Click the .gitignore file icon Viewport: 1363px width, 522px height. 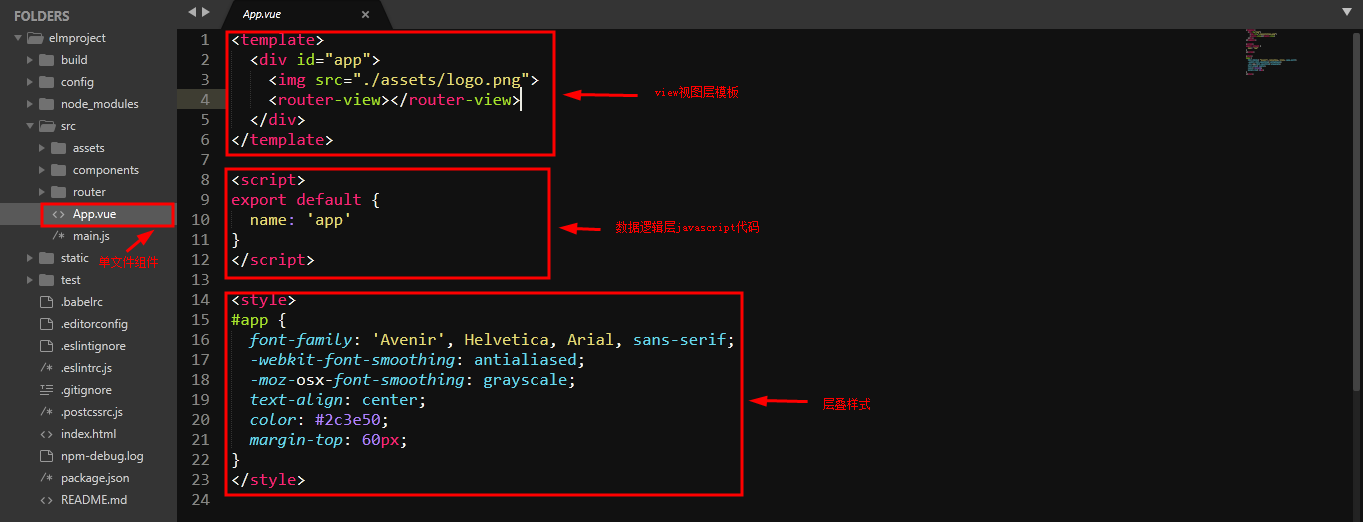click(x=46, y=390)
